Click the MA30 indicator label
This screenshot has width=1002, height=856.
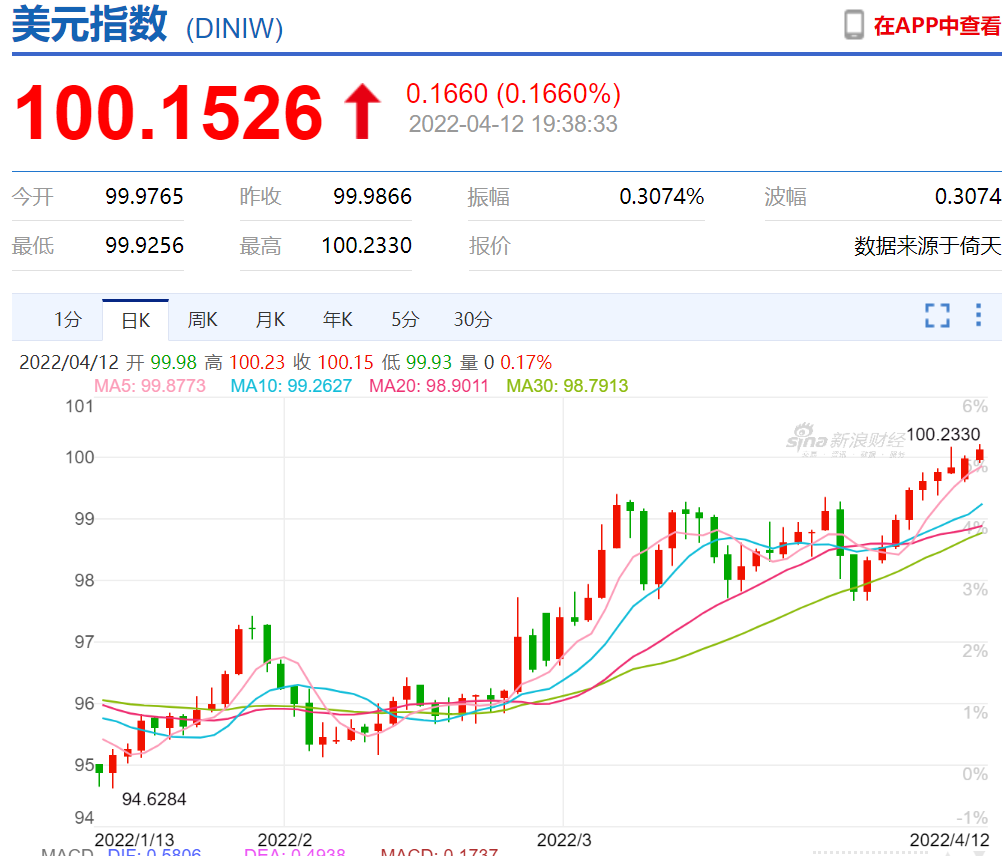point(567,386)
